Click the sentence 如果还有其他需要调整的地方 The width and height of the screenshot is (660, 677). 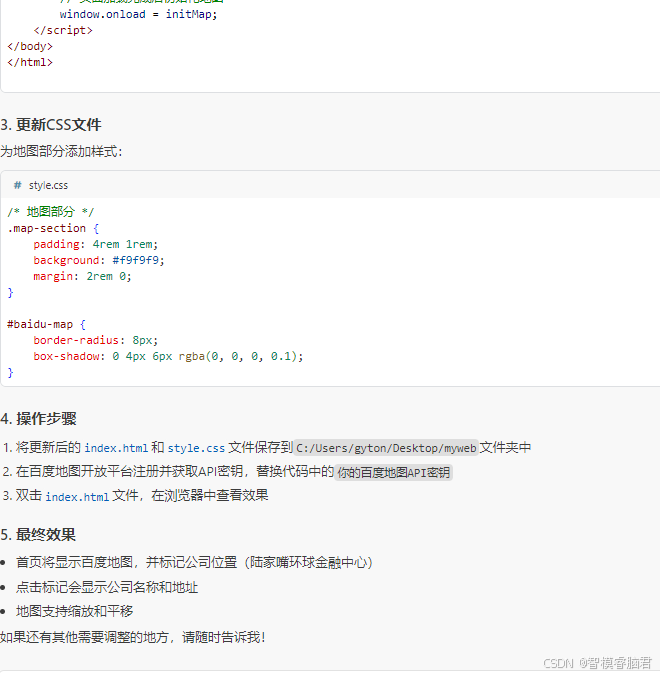tap(133, 637)
